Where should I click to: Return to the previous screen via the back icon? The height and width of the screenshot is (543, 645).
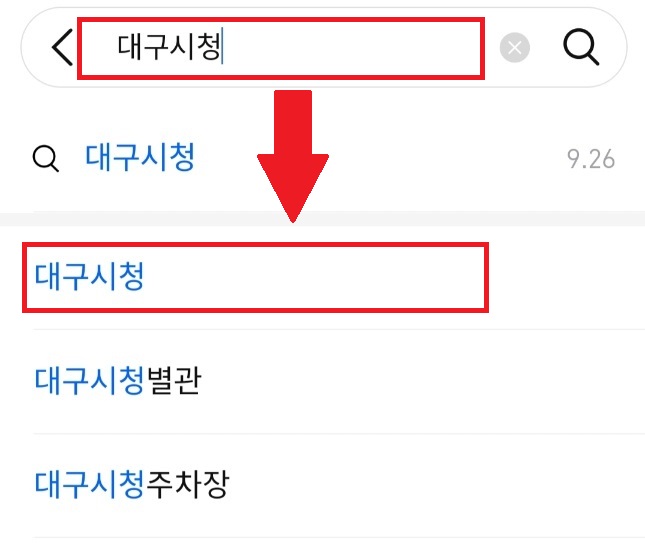tap(63, 47)
